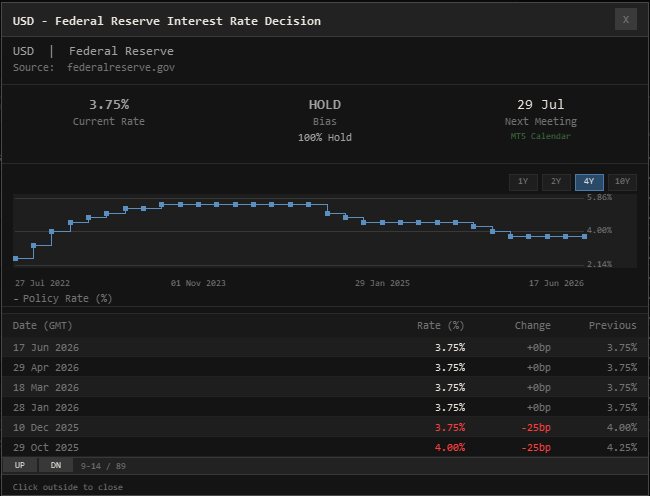Switch chart to 2Y range
This screenshot has height=496, width=650.
click(556, 181)
